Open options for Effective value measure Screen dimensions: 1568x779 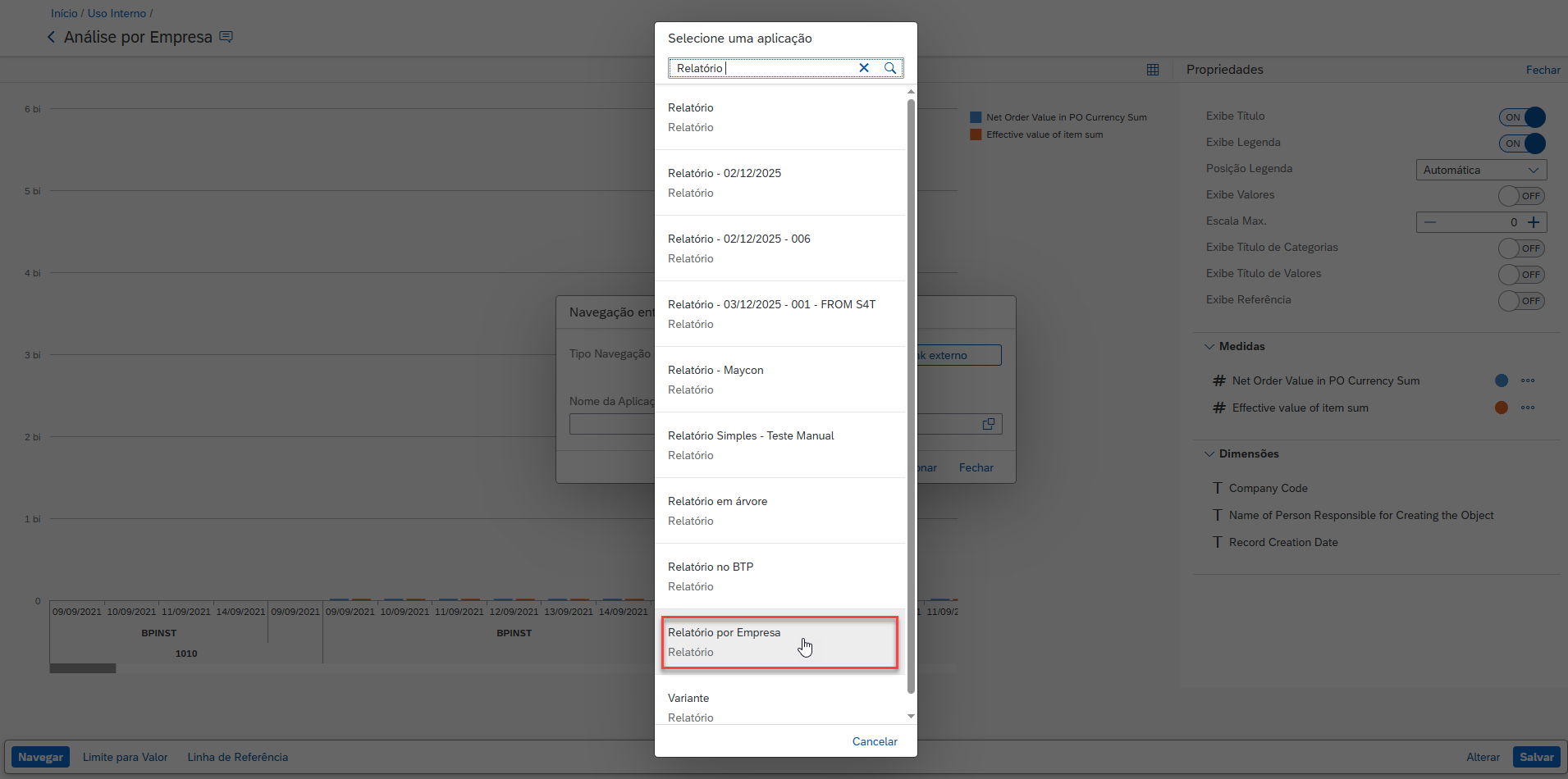pos(1527,408)
